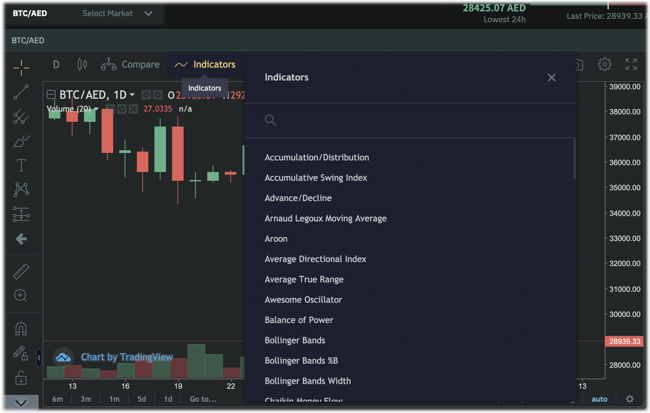Select the chart patterns tool
The image size is (650, 413).
[21, 189]
